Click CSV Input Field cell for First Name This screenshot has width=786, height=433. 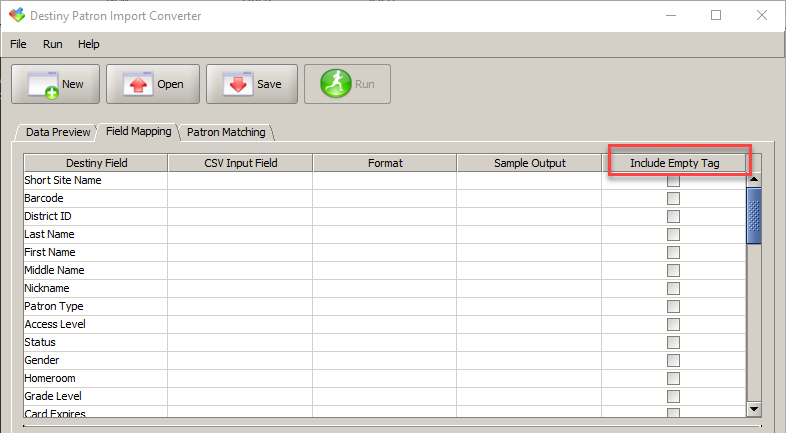pyautogui.click(x=240, y=253)
